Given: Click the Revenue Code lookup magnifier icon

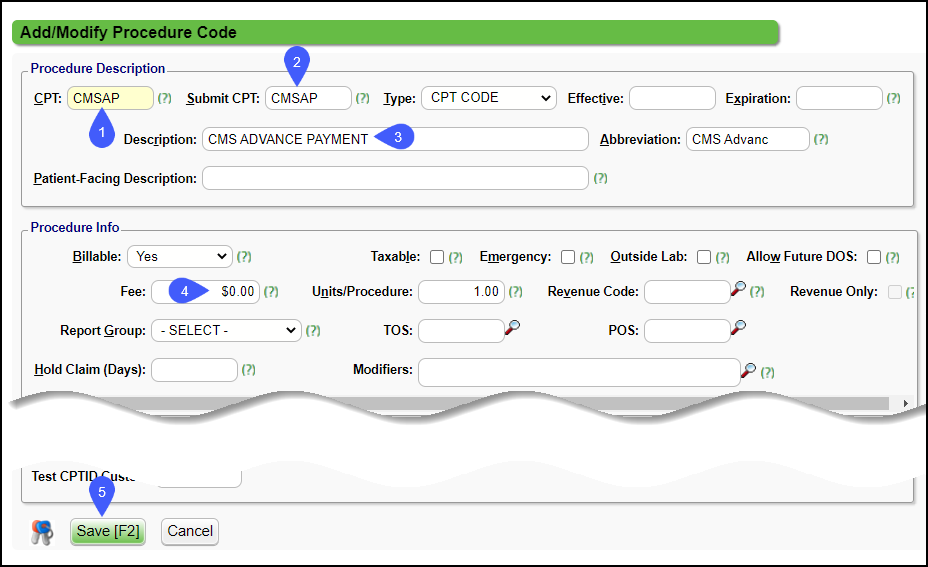Looking at the screenshot, I should (x=739, y=290).
